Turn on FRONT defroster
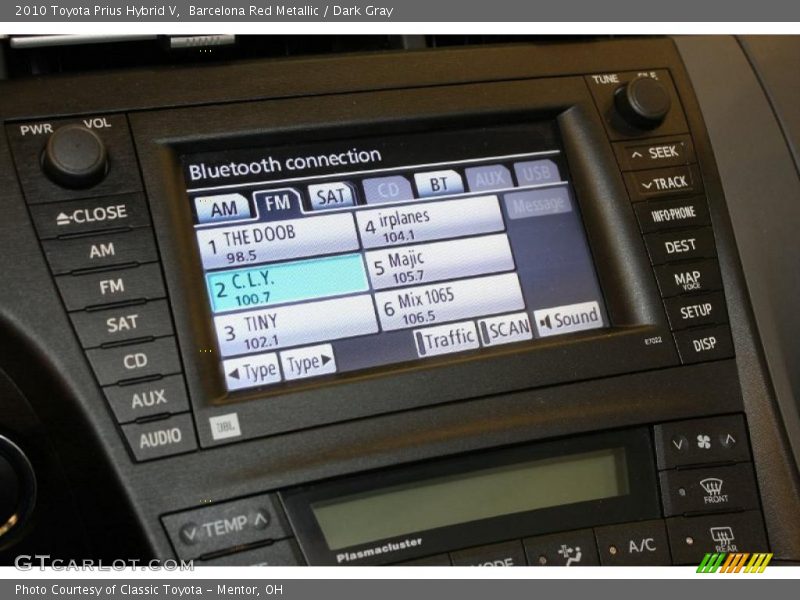Screen dimensions: 800x600 (x=713, y=490)
